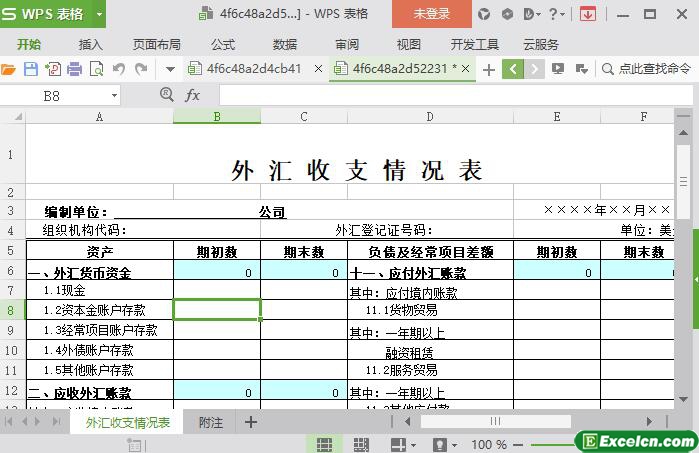Click inside the formula bar input
The image size is (699, 453).
[x=456, y=95]
